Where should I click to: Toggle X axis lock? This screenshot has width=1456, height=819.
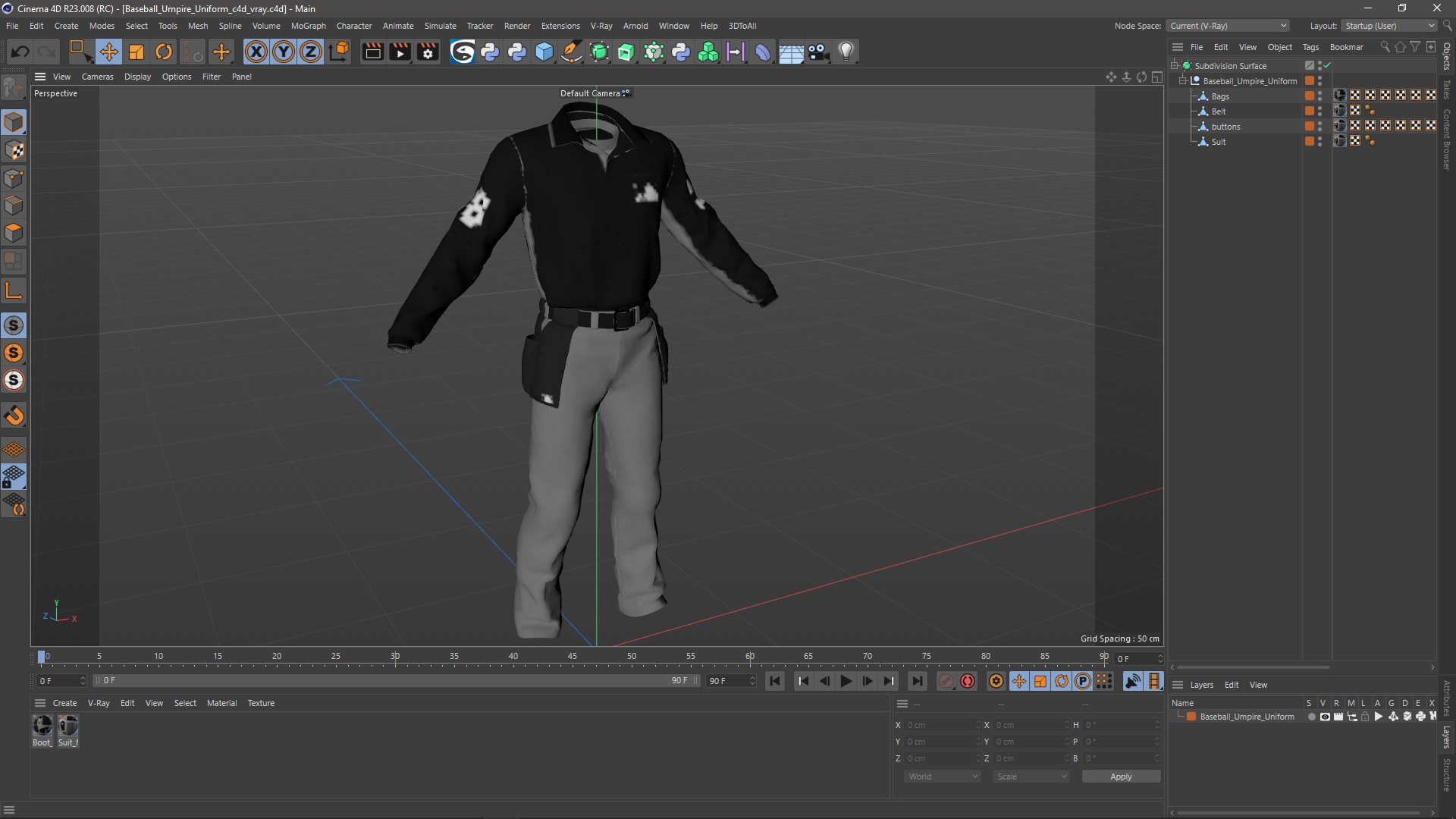256,52
